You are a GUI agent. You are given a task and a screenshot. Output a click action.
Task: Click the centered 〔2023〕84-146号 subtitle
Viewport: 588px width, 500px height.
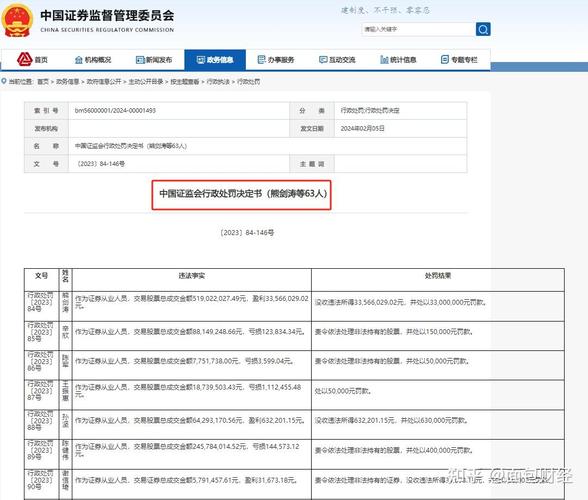[247, 233]
